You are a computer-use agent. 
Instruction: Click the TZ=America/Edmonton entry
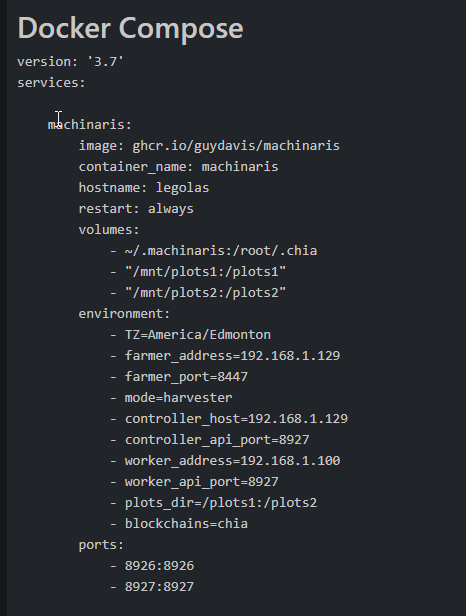(190, 335)
